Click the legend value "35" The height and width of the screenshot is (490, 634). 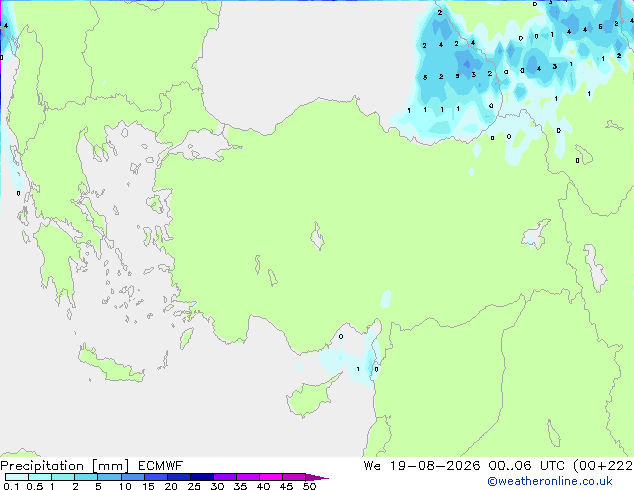point(240,486)
